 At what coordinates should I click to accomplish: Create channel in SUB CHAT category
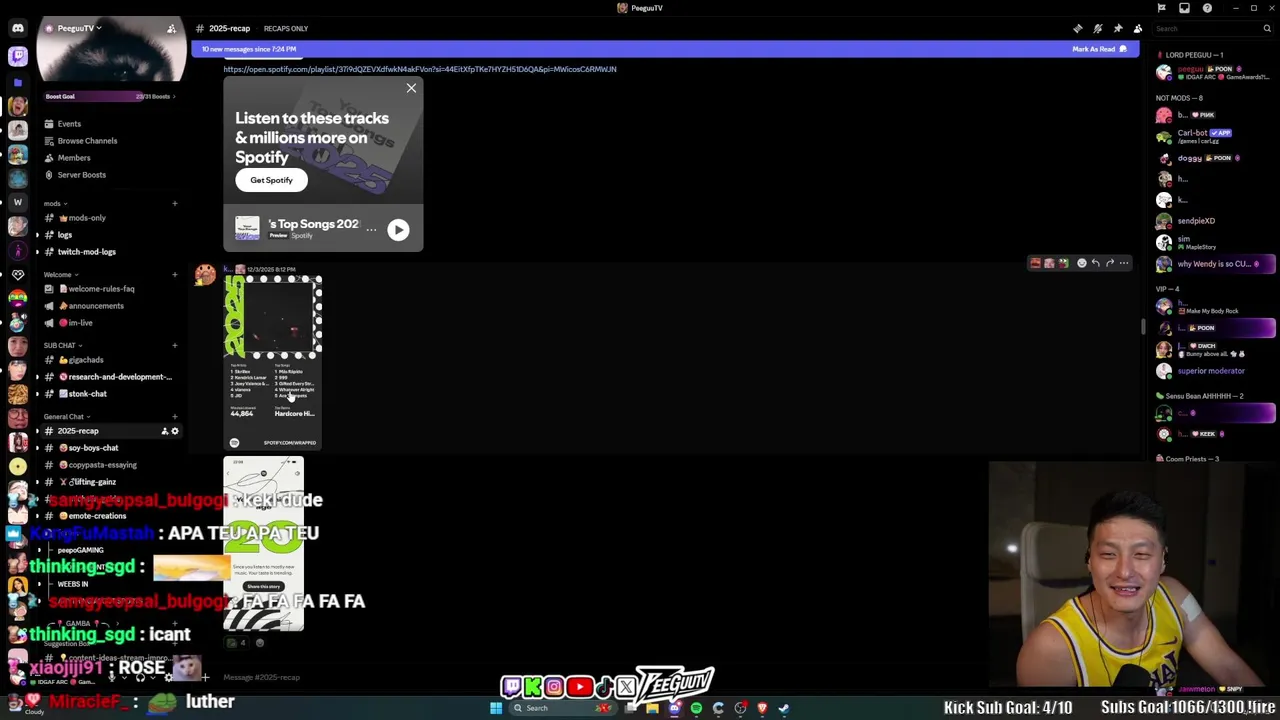174,345
